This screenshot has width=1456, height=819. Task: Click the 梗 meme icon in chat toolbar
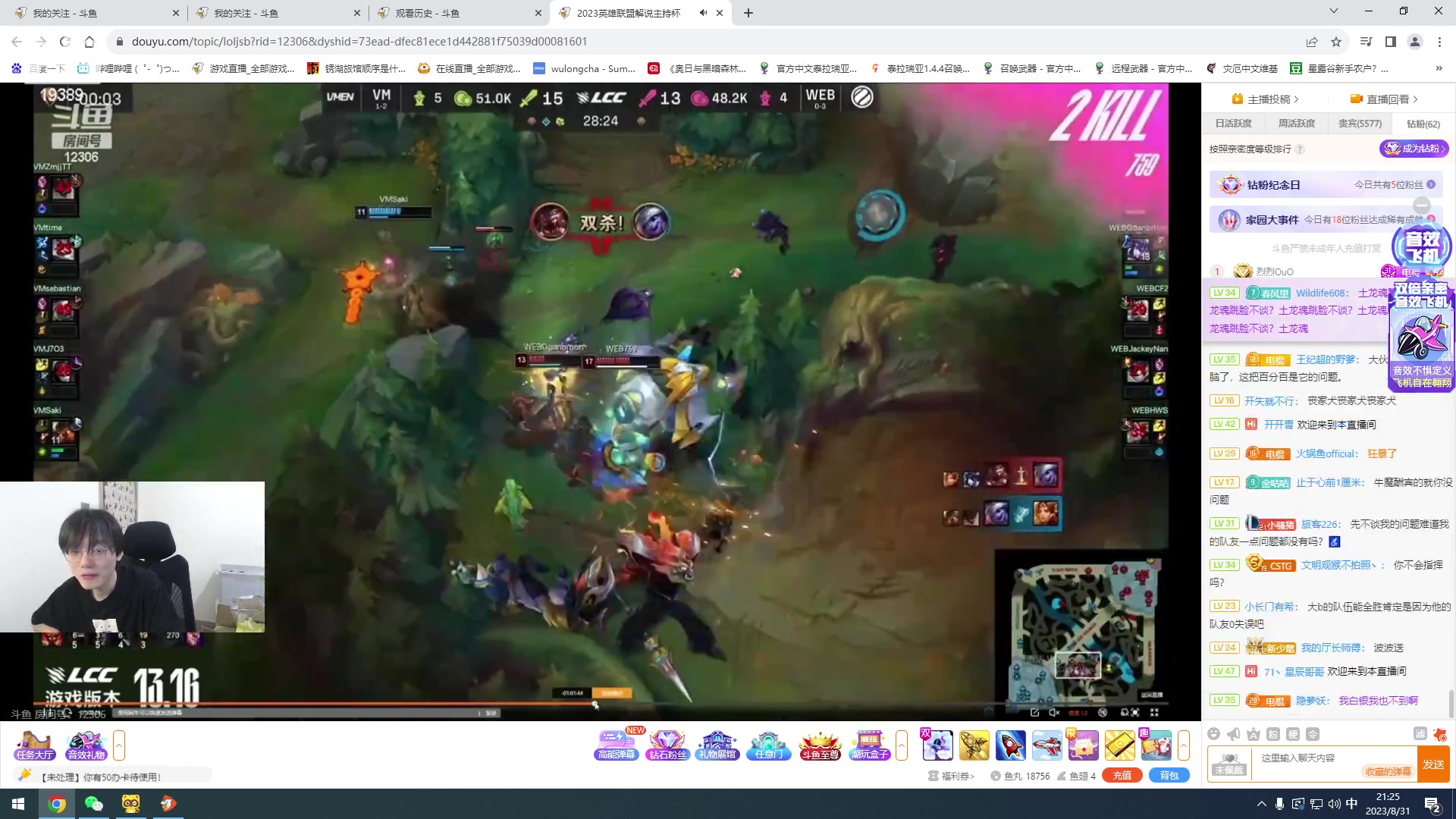point(1293,733)
